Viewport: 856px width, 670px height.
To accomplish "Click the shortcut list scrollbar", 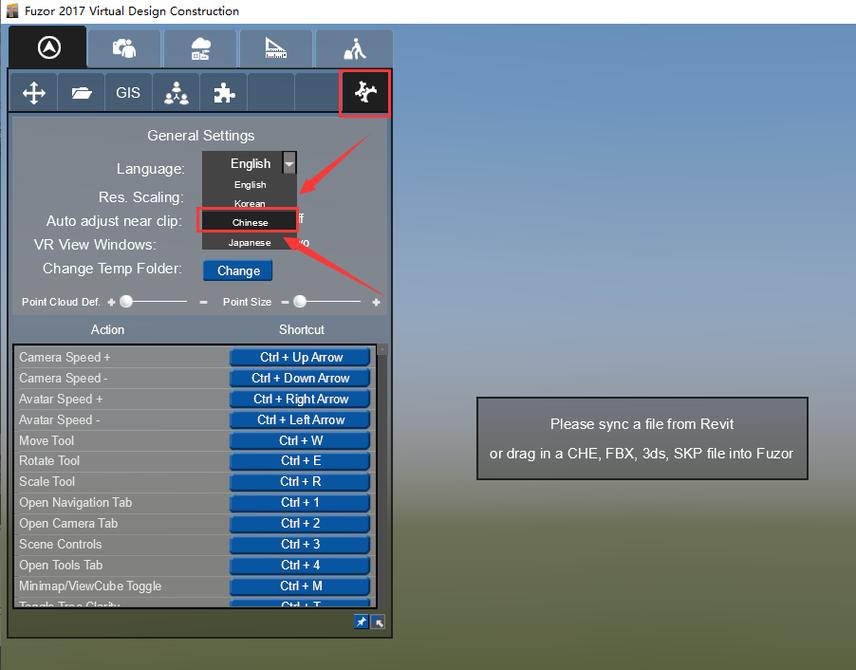I will pyautogui.click(x=383, y=475).
